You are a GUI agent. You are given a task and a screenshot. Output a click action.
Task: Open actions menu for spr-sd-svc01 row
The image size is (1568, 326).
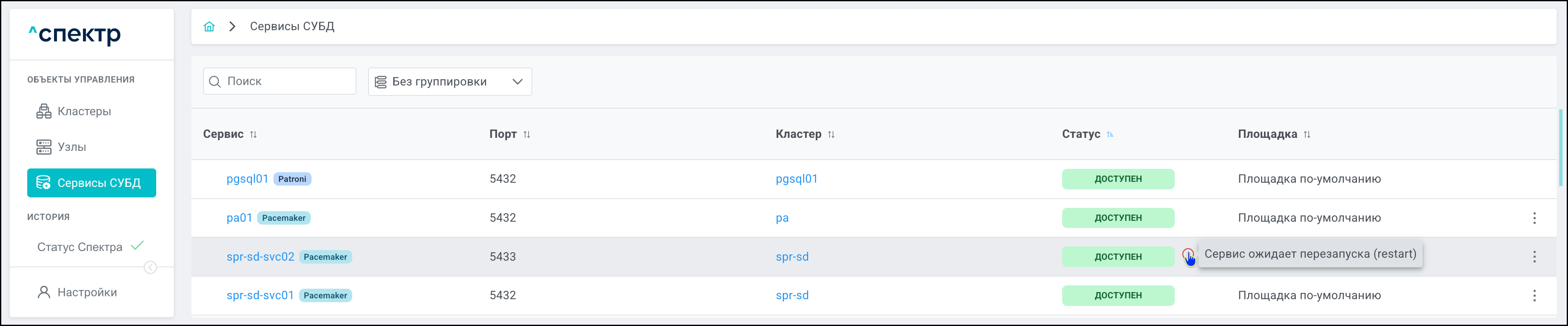coord(1534,295)
